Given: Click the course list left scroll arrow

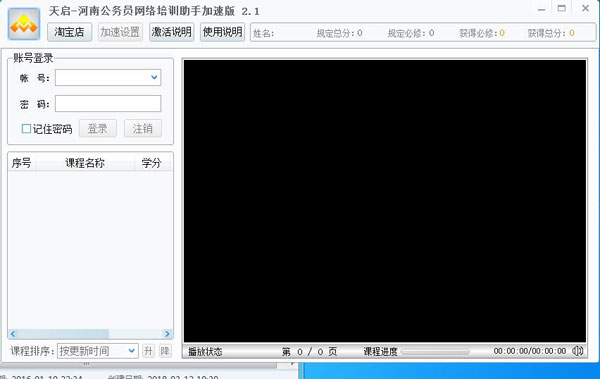Looking at the screenshot, I should click(13, 334).
